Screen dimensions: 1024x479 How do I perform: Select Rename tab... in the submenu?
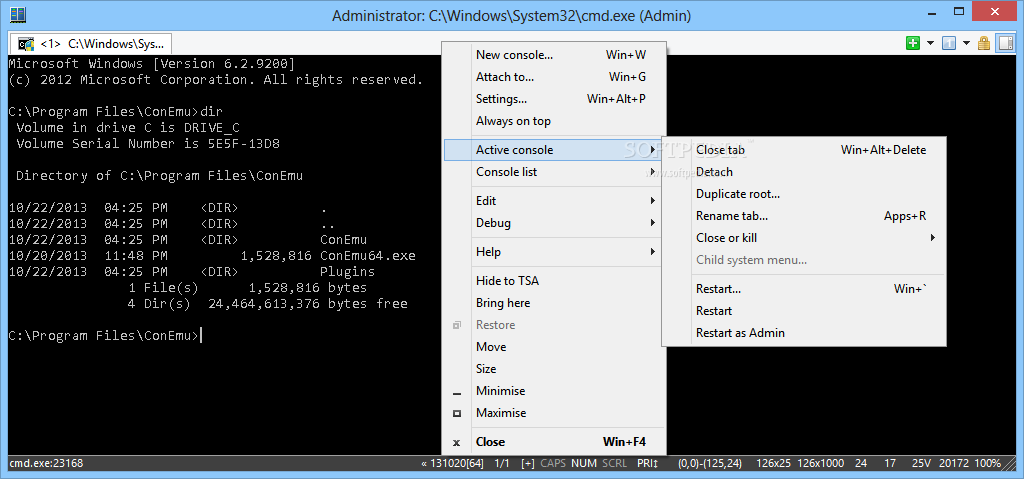point(804,216)
